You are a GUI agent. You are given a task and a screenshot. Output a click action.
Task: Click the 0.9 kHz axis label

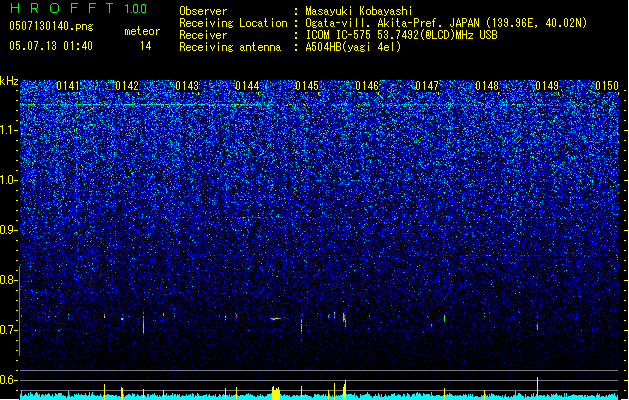[9, 230]
